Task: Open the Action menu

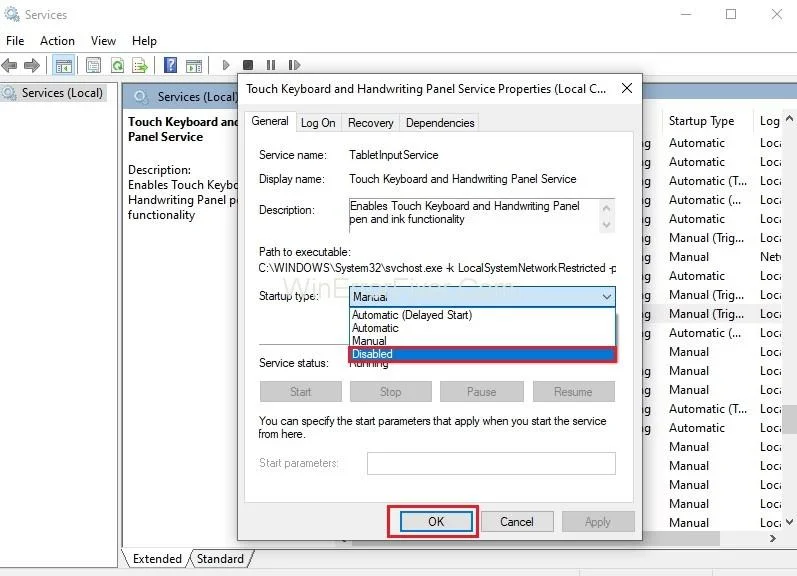Action: click(57, 41)
